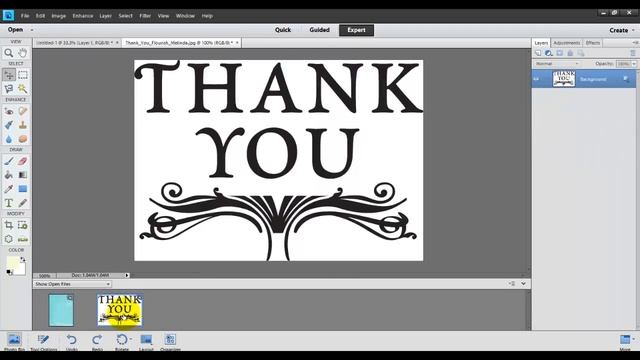The image size is (640, 360).
Task: Switch to the Adjustments panel tab
Action: coord(566,43)
